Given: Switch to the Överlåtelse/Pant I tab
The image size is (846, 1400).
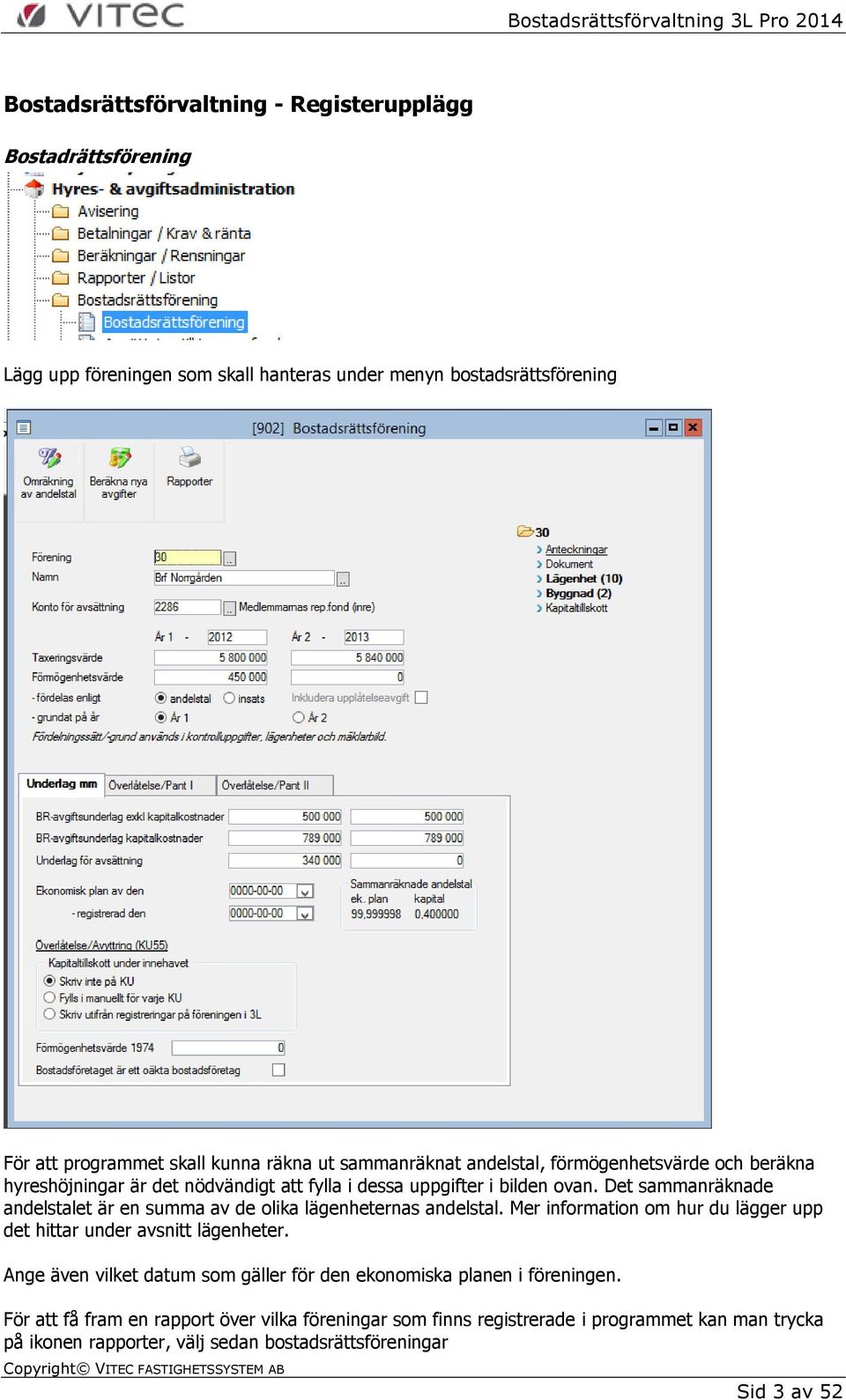Looking at the screenshot, I should pos(160,785).
